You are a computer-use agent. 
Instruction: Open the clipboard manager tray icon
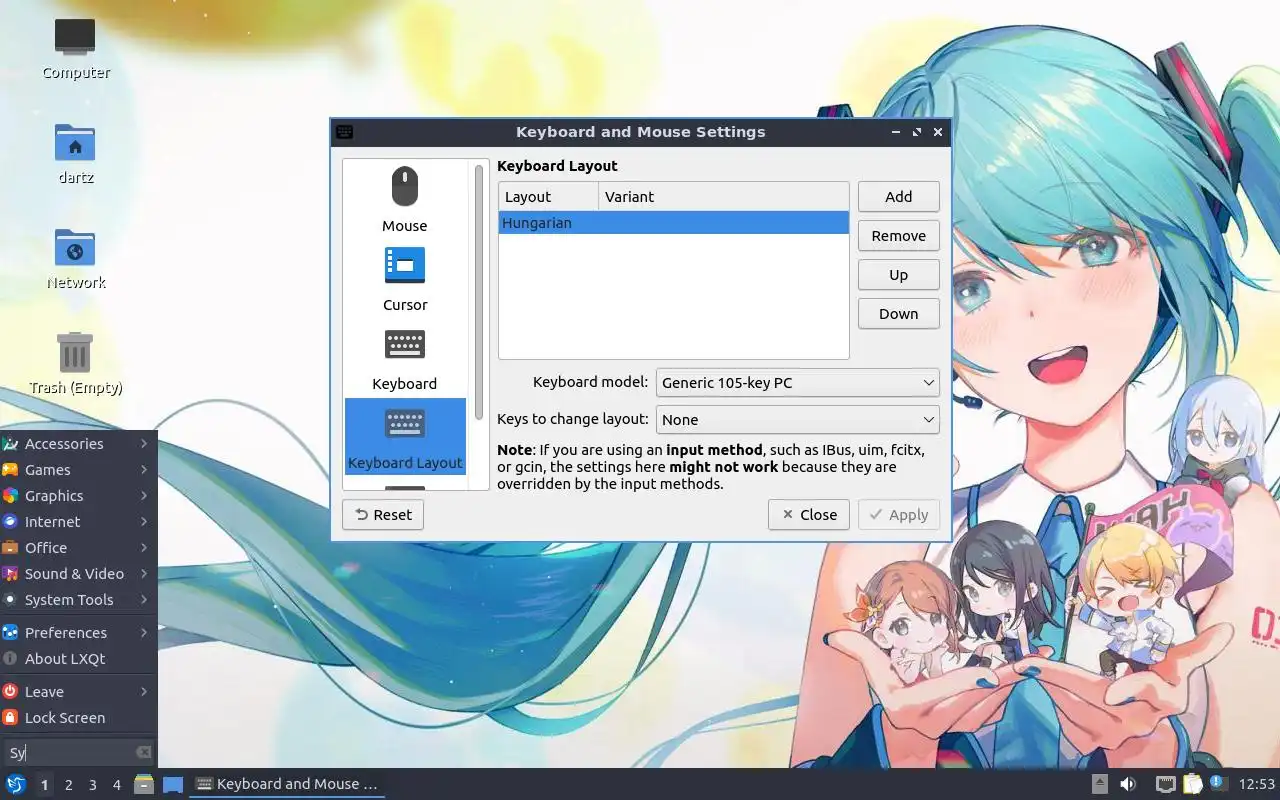1192,784
